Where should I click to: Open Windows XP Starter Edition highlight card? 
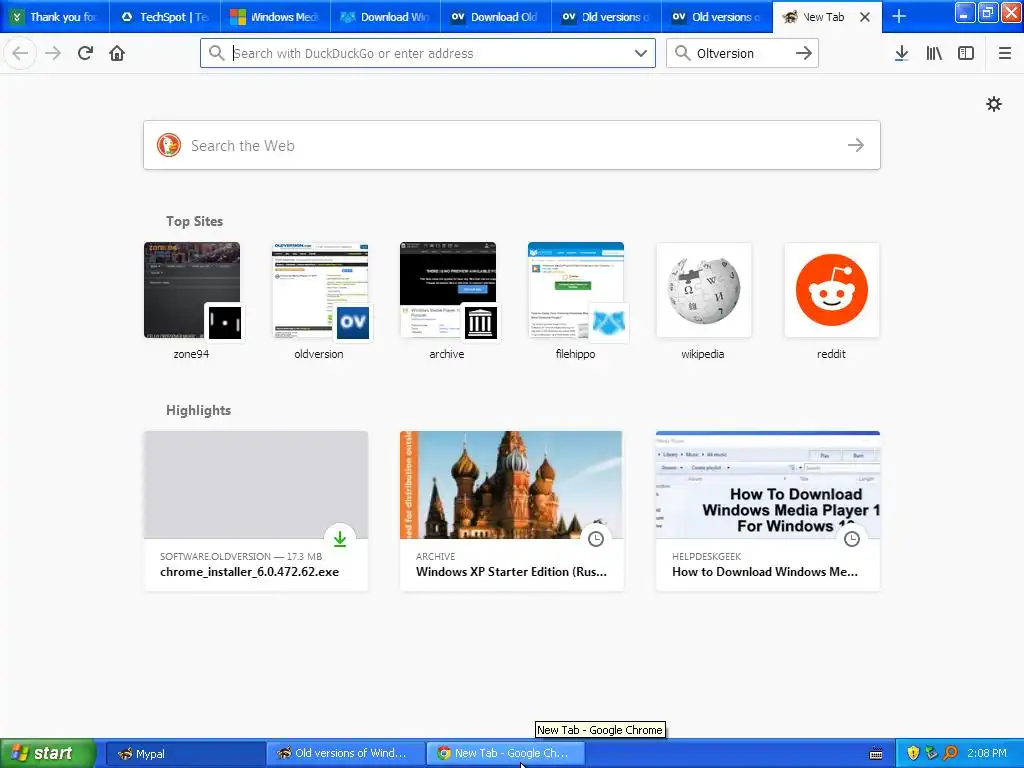click(512, 511)
